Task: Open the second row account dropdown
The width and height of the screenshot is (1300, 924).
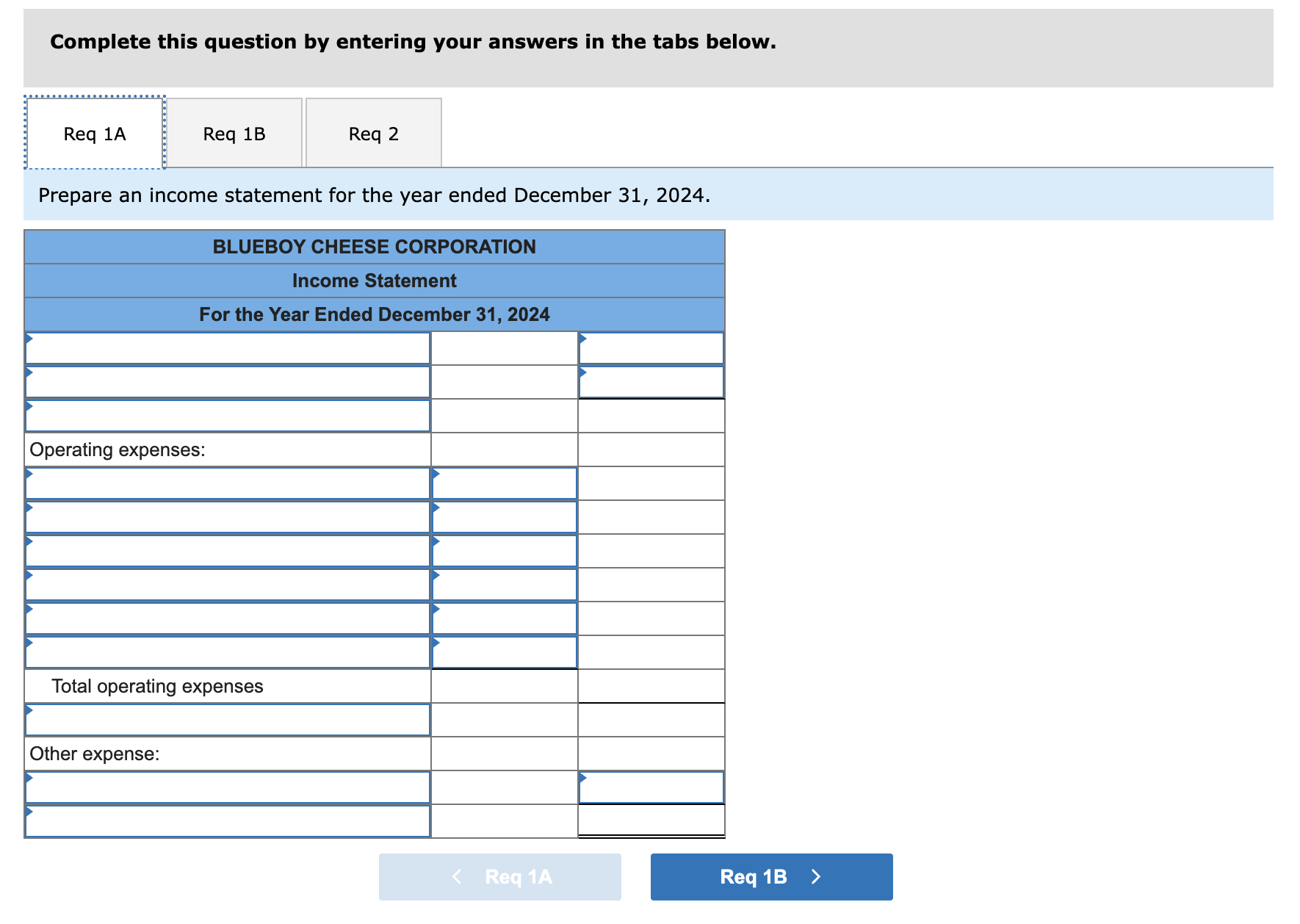Action: [228, 381]
